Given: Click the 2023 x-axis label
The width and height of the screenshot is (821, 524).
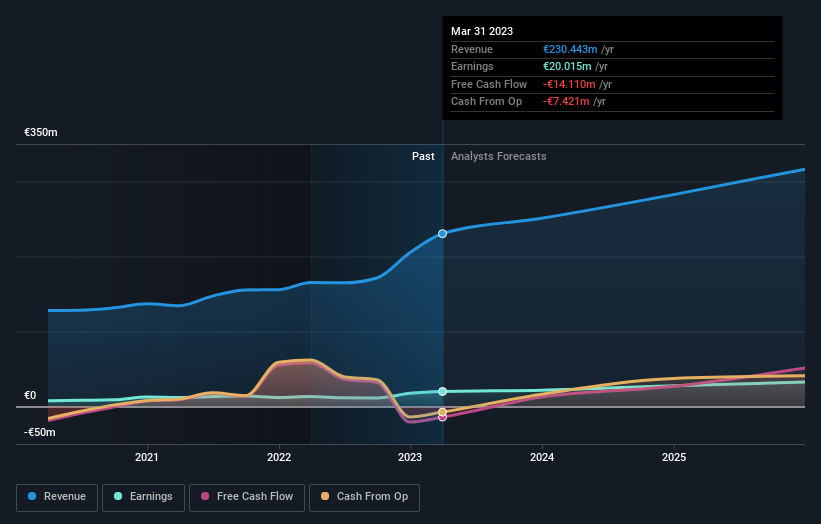Looking at the screenshot, I should pos(410,457).
